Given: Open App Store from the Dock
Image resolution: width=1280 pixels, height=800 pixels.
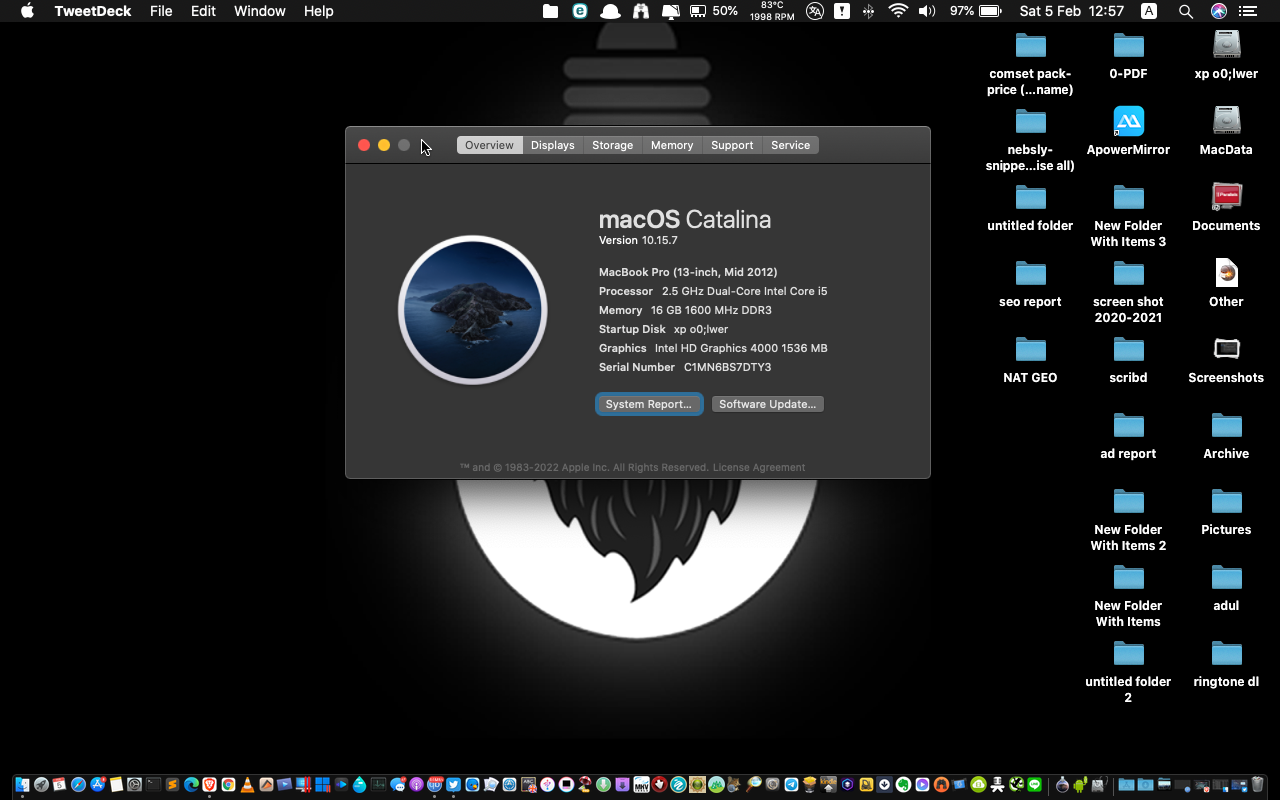Looking at the screenshot, I should (x=97, y=785).
